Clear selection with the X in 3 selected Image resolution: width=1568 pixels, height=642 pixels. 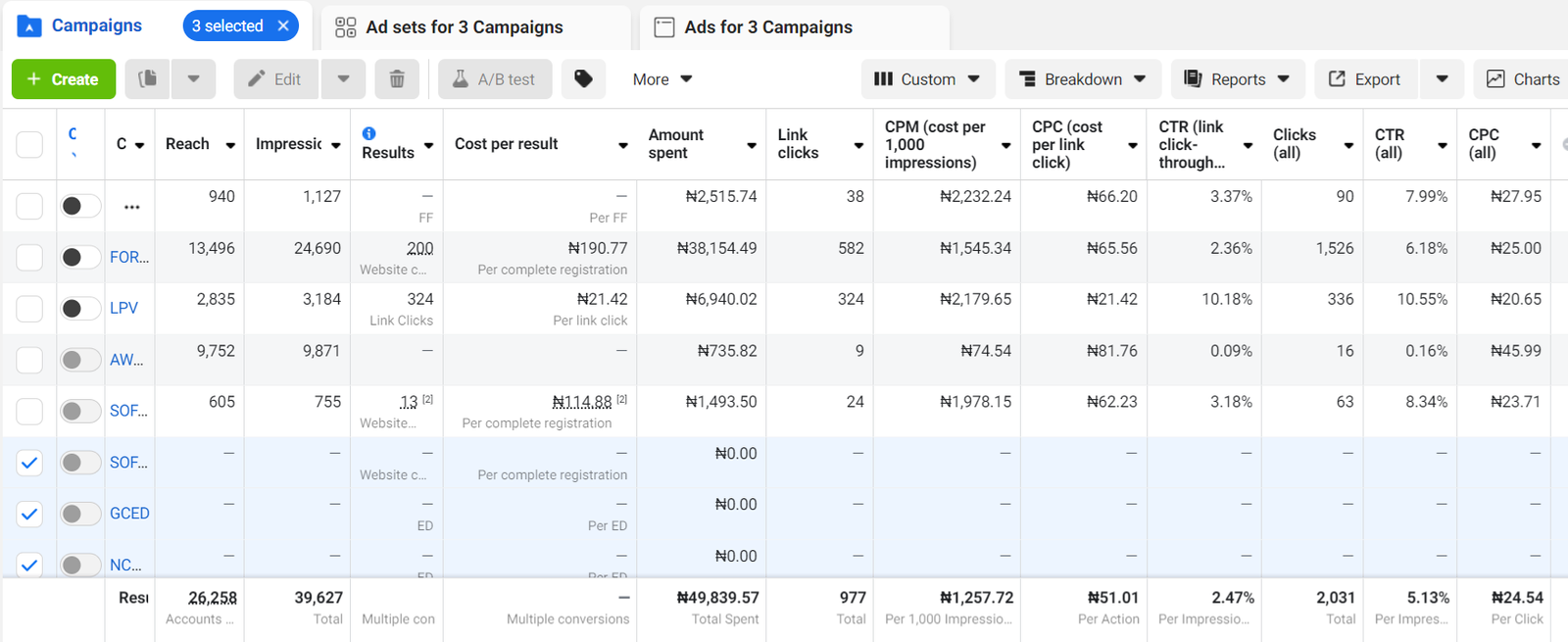click(283, 25)
